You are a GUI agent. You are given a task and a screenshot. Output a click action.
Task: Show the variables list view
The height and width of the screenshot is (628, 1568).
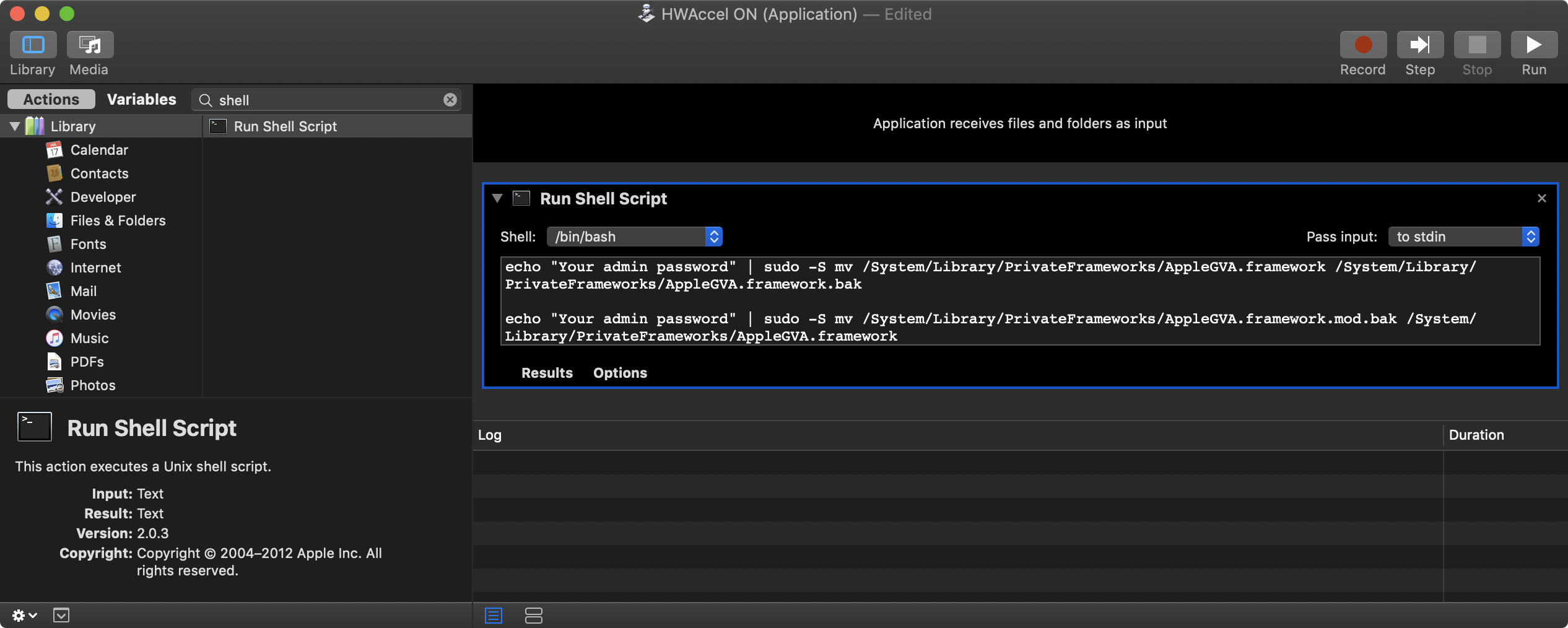point(533,616)
